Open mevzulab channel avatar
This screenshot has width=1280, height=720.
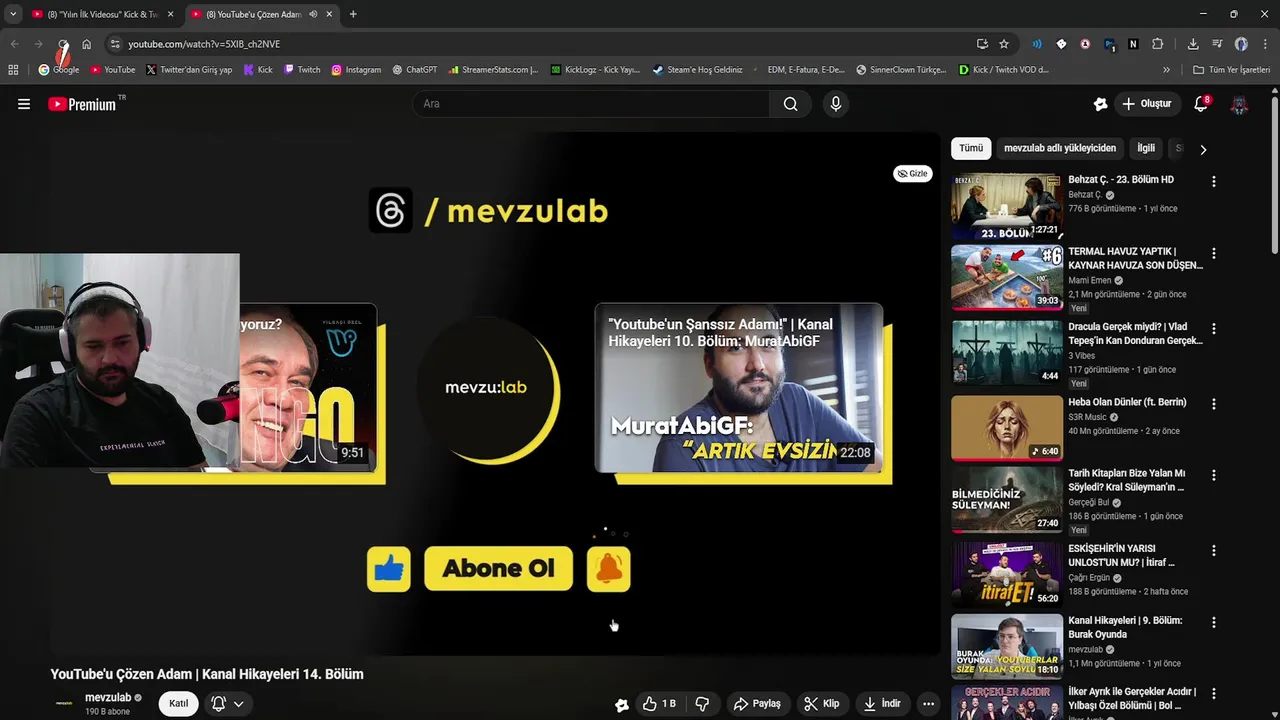coord(64,704)
